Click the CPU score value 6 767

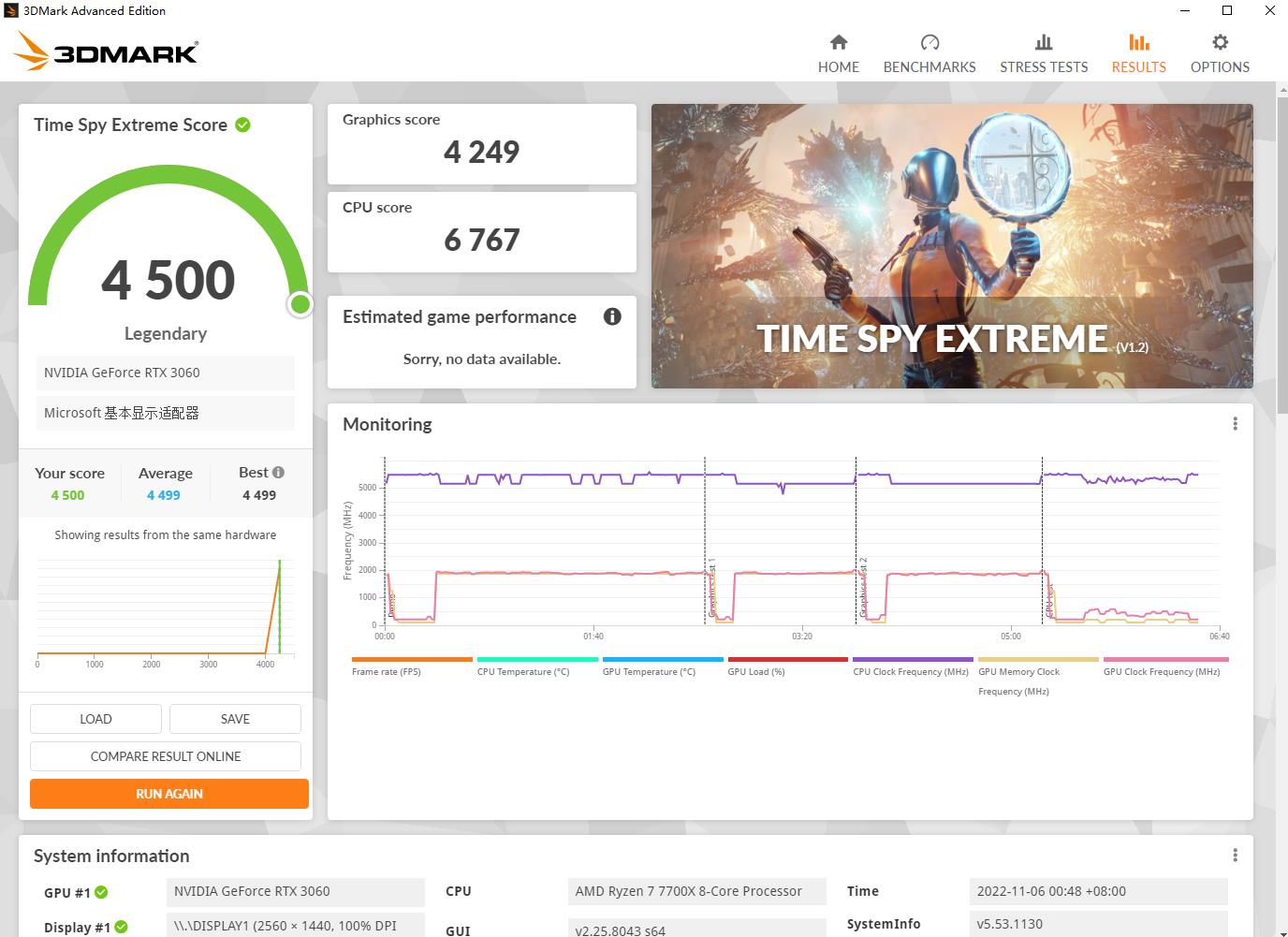[482, 240]
